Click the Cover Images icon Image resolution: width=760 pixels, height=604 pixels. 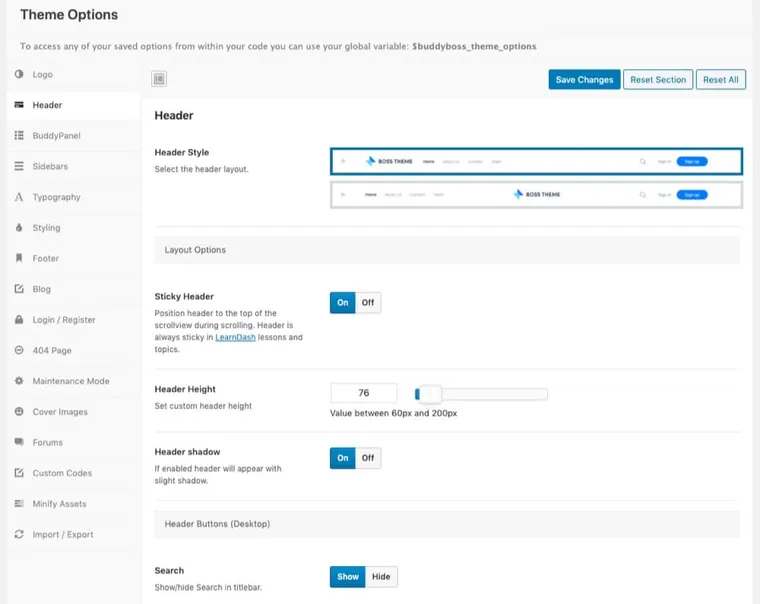pyautogui.click(x=19, y=412)
